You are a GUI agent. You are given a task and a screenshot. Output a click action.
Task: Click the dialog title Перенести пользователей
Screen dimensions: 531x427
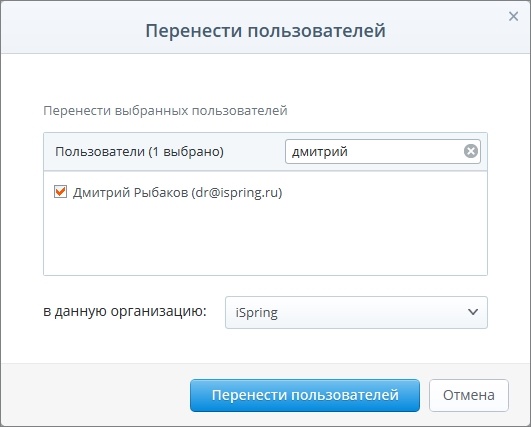tap(266, 30)
